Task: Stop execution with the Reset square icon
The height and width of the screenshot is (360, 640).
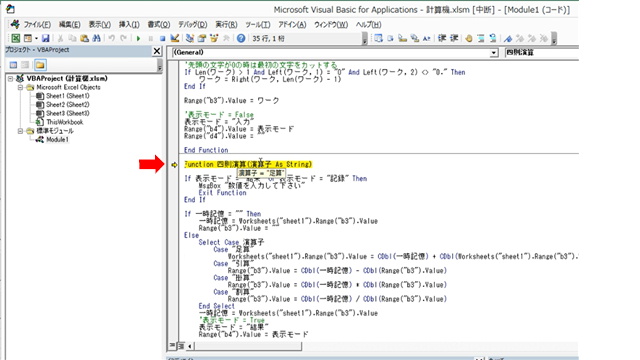Action: click(162, 38)
